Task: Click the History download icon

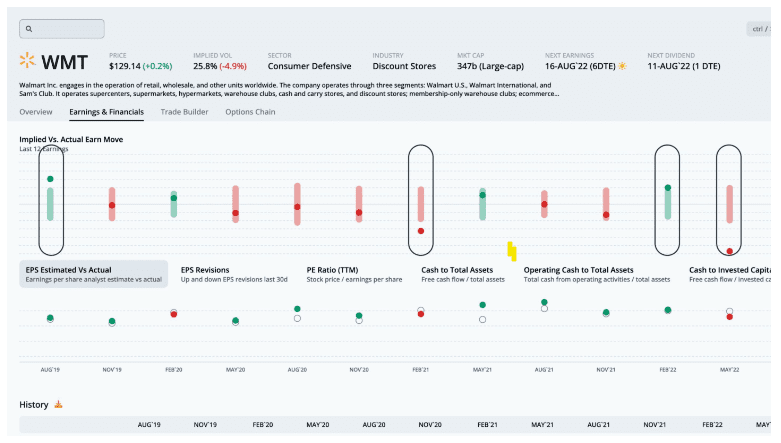Action: click(58, 404)
